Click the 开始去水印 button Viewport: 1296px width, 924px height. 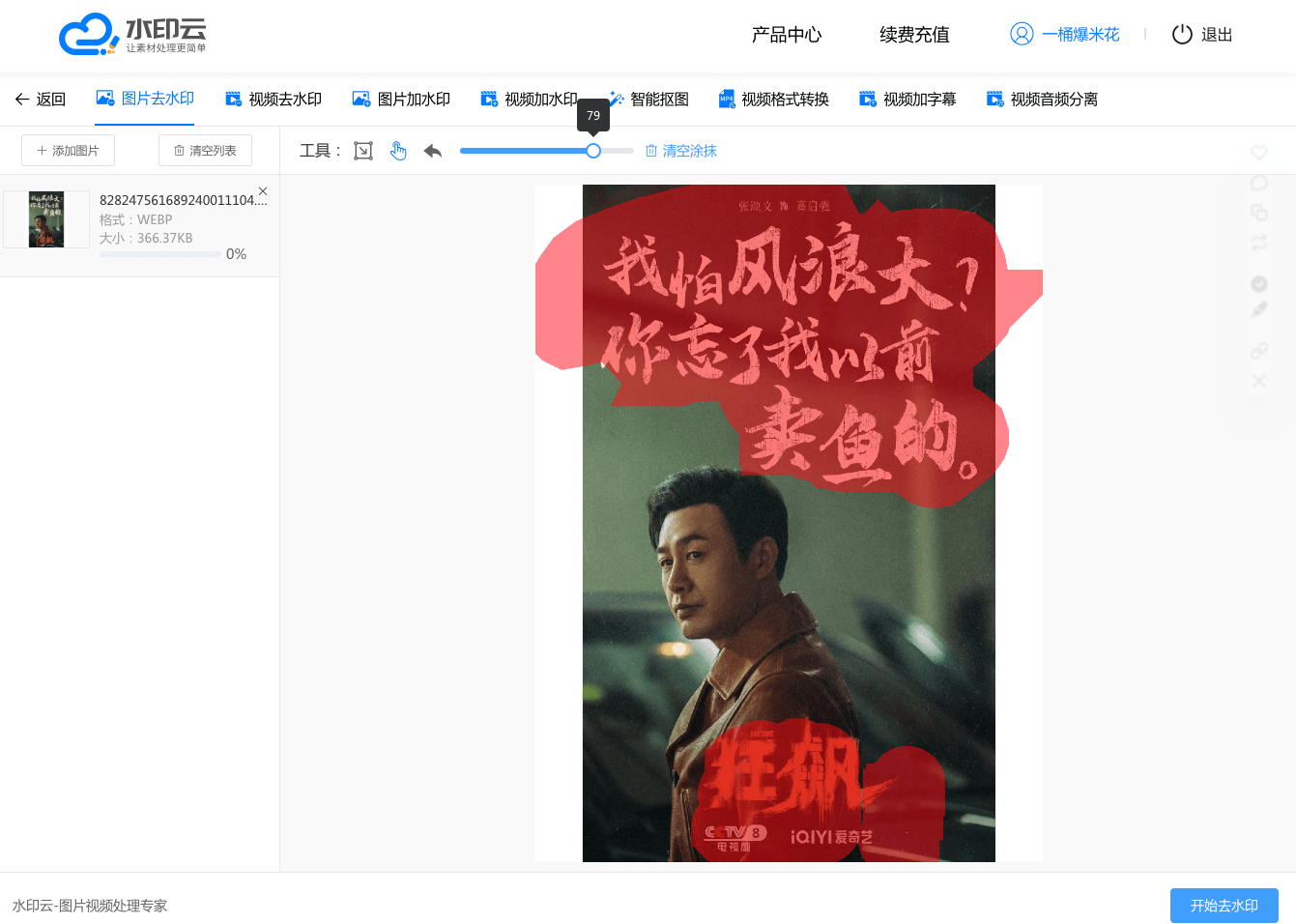(x=1224, y=906)
